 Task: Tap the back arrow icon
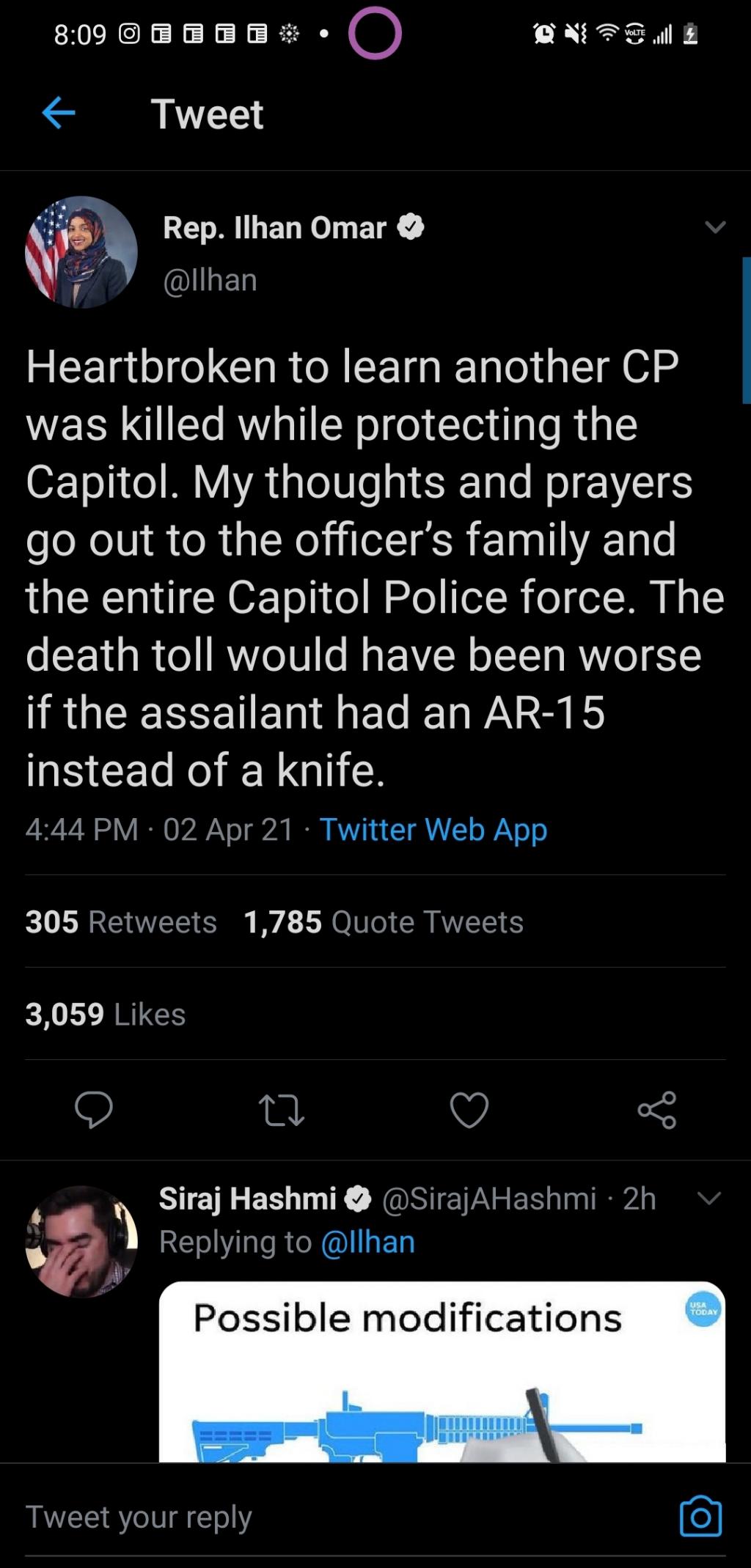(59, 113)
